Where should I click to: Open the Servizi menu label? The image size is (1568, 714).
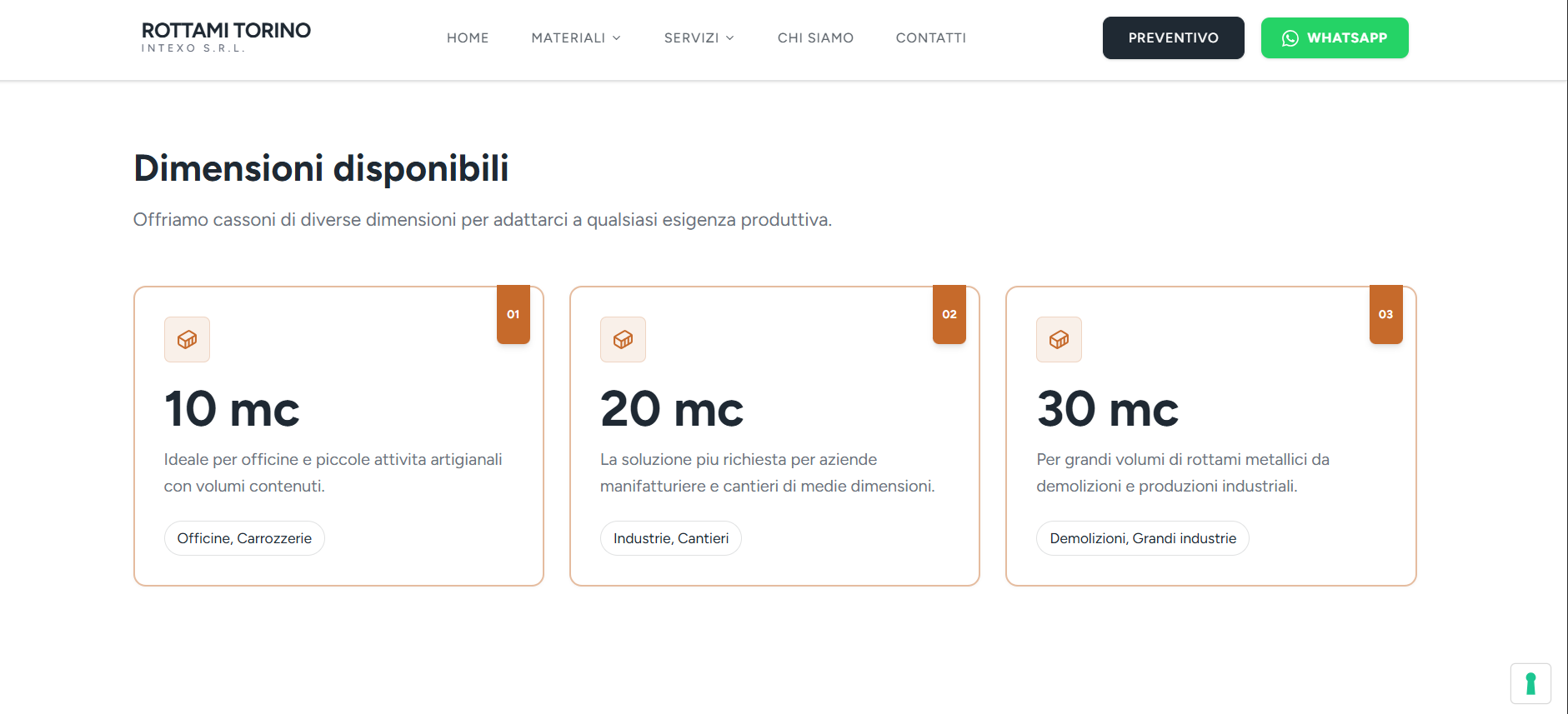[691, 38]
